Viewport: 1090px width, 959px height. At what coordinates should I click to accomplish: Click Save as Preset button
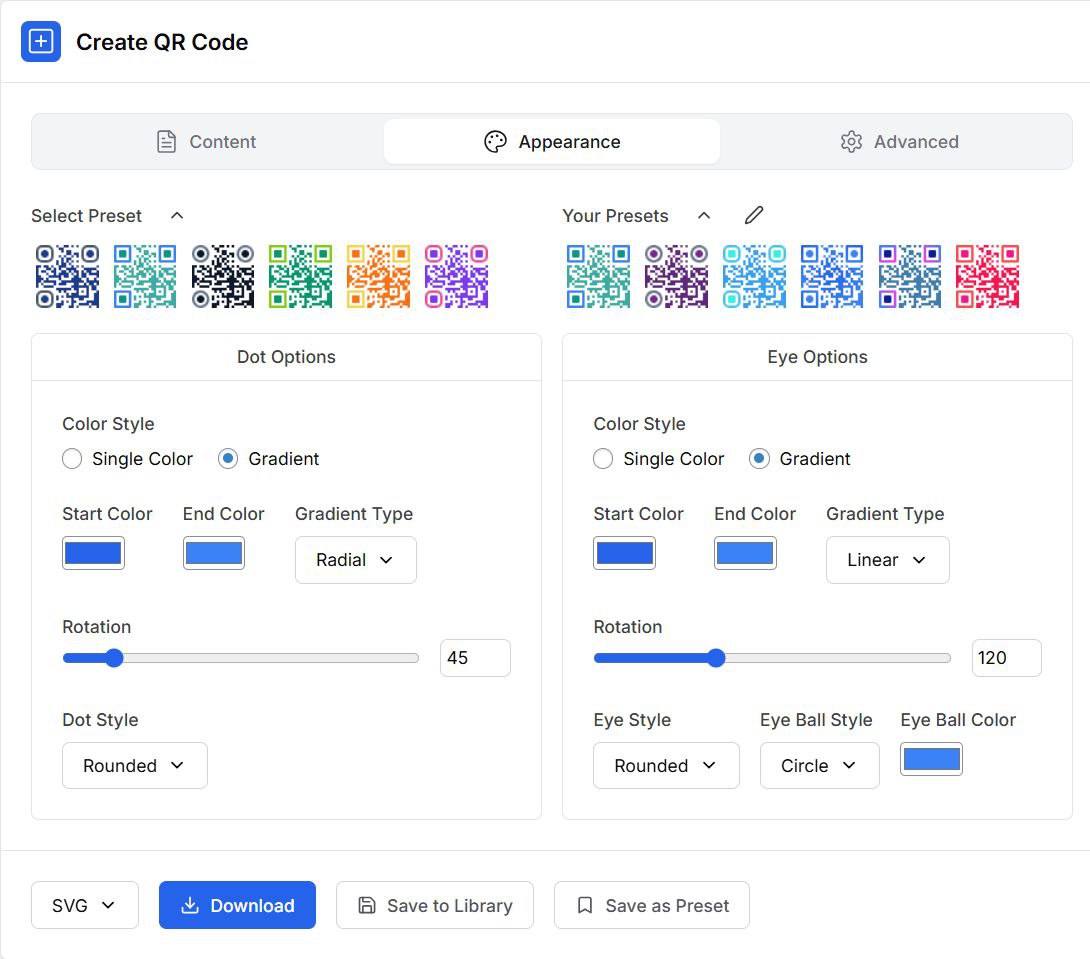652,906
